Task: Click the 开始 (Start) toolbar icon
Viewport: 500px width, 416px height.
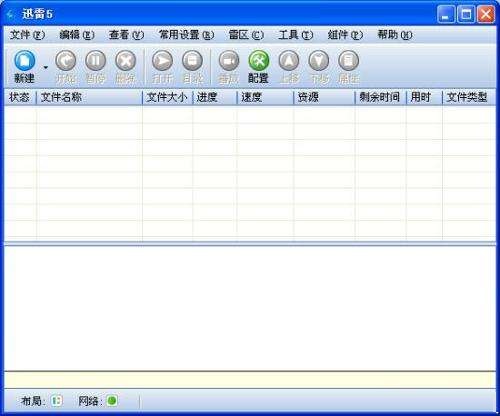Action: (66, 61)
